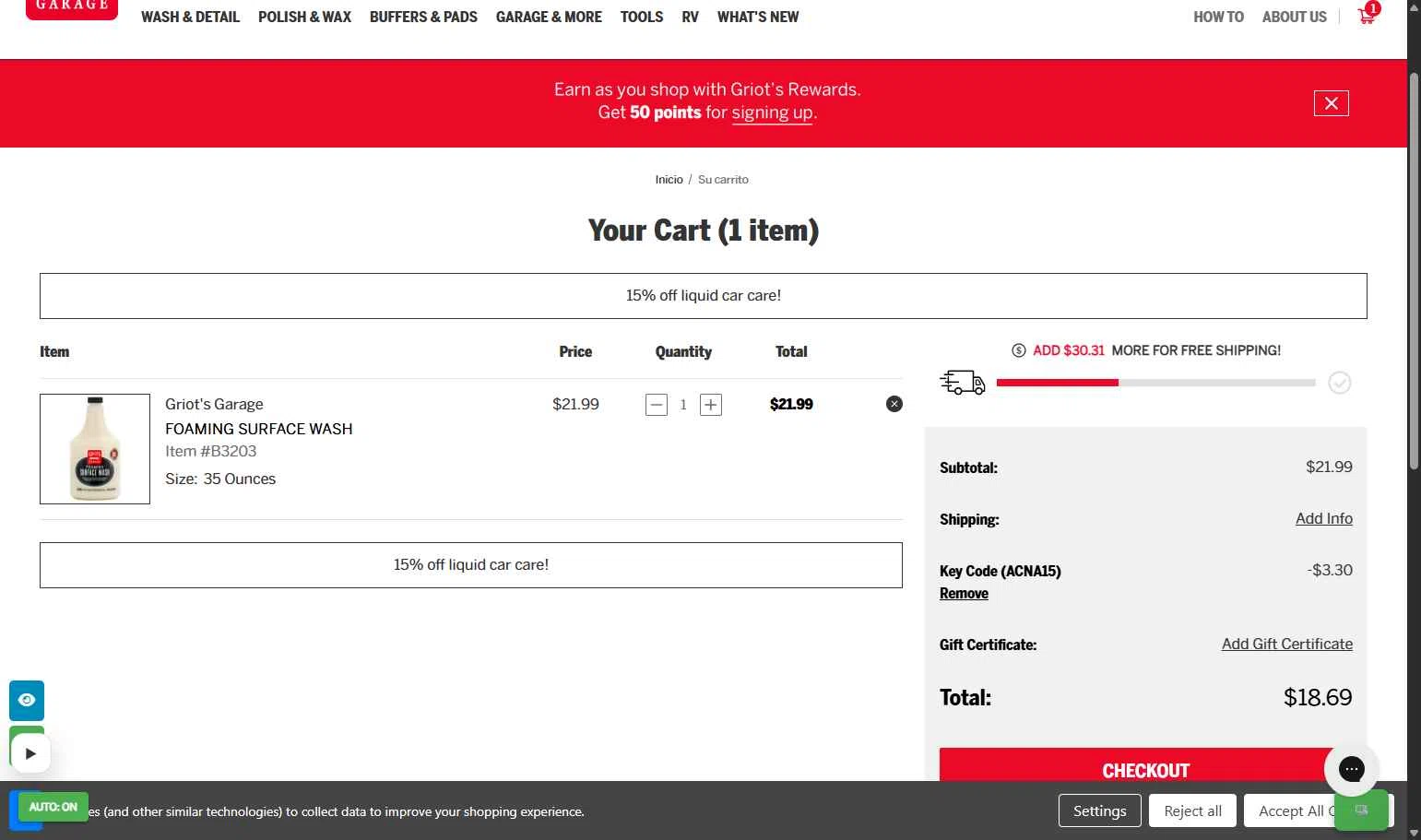Open the RV menu
1421x840 pixels.
691,17
